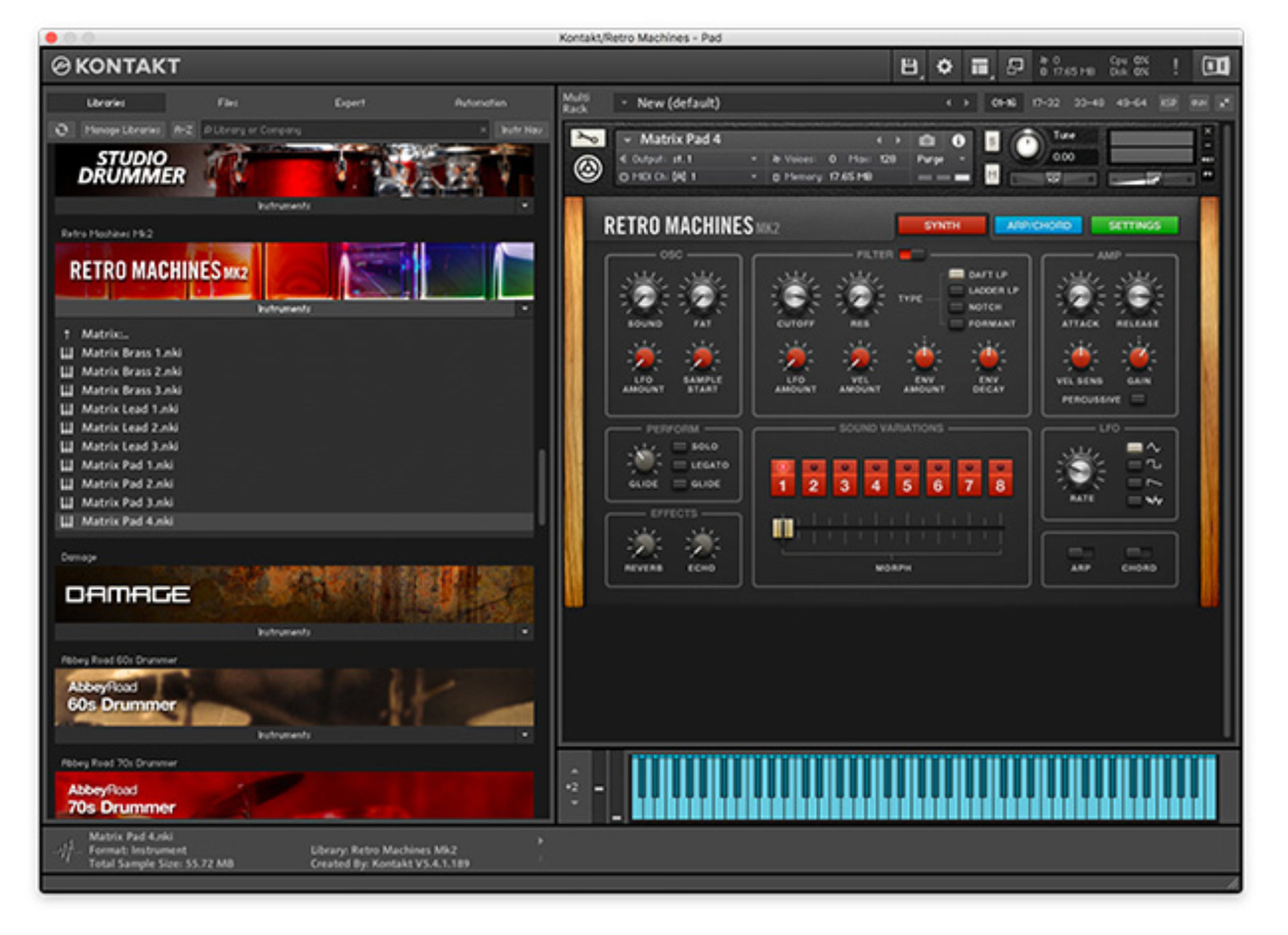Click the refresh icon in the Libraries panel
The width and height of the screenshot is (1288, 935).
click(64, 130)
